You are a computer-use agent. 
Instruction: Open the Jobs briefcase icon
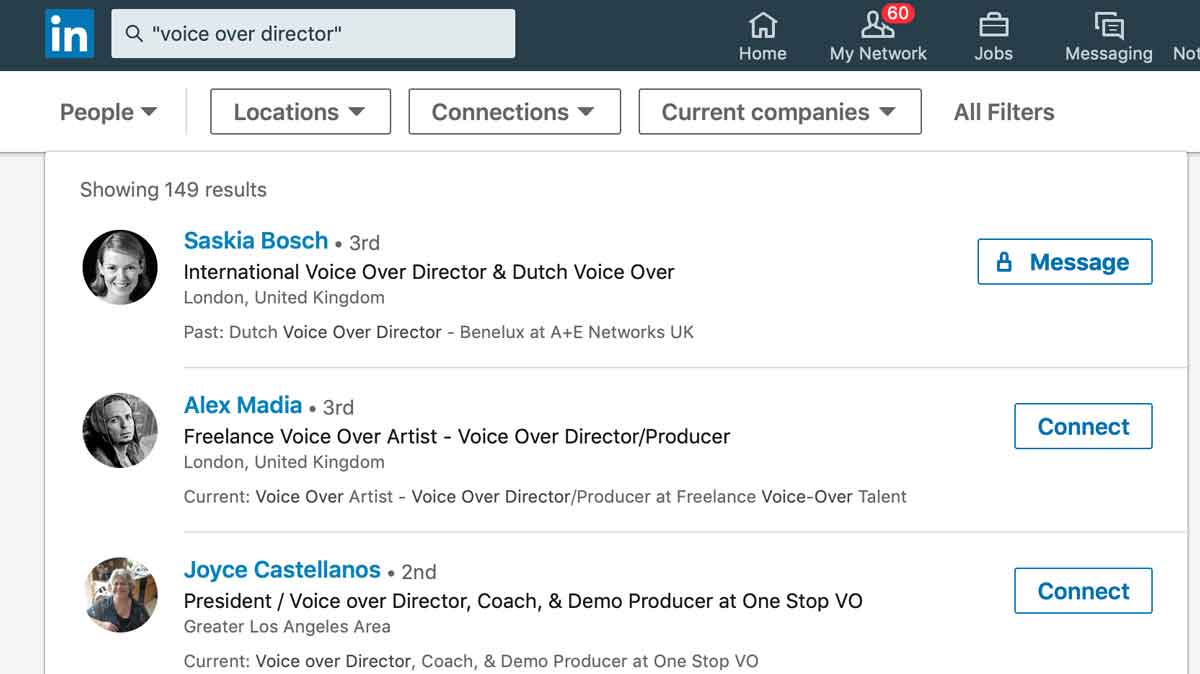click(993, 24)
